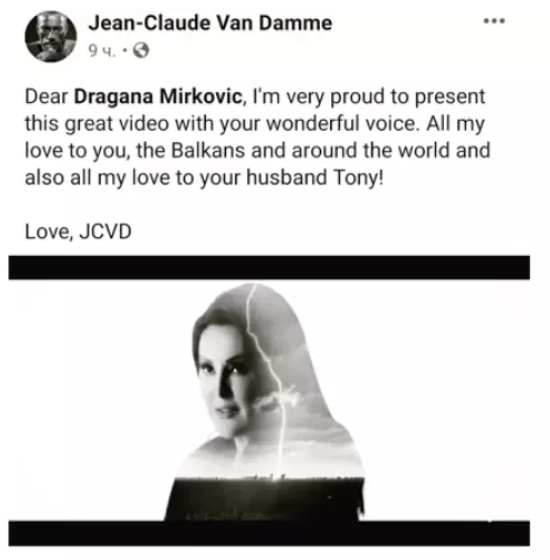
Task: Open the three-dot post options menu
Action: (494, 21)
